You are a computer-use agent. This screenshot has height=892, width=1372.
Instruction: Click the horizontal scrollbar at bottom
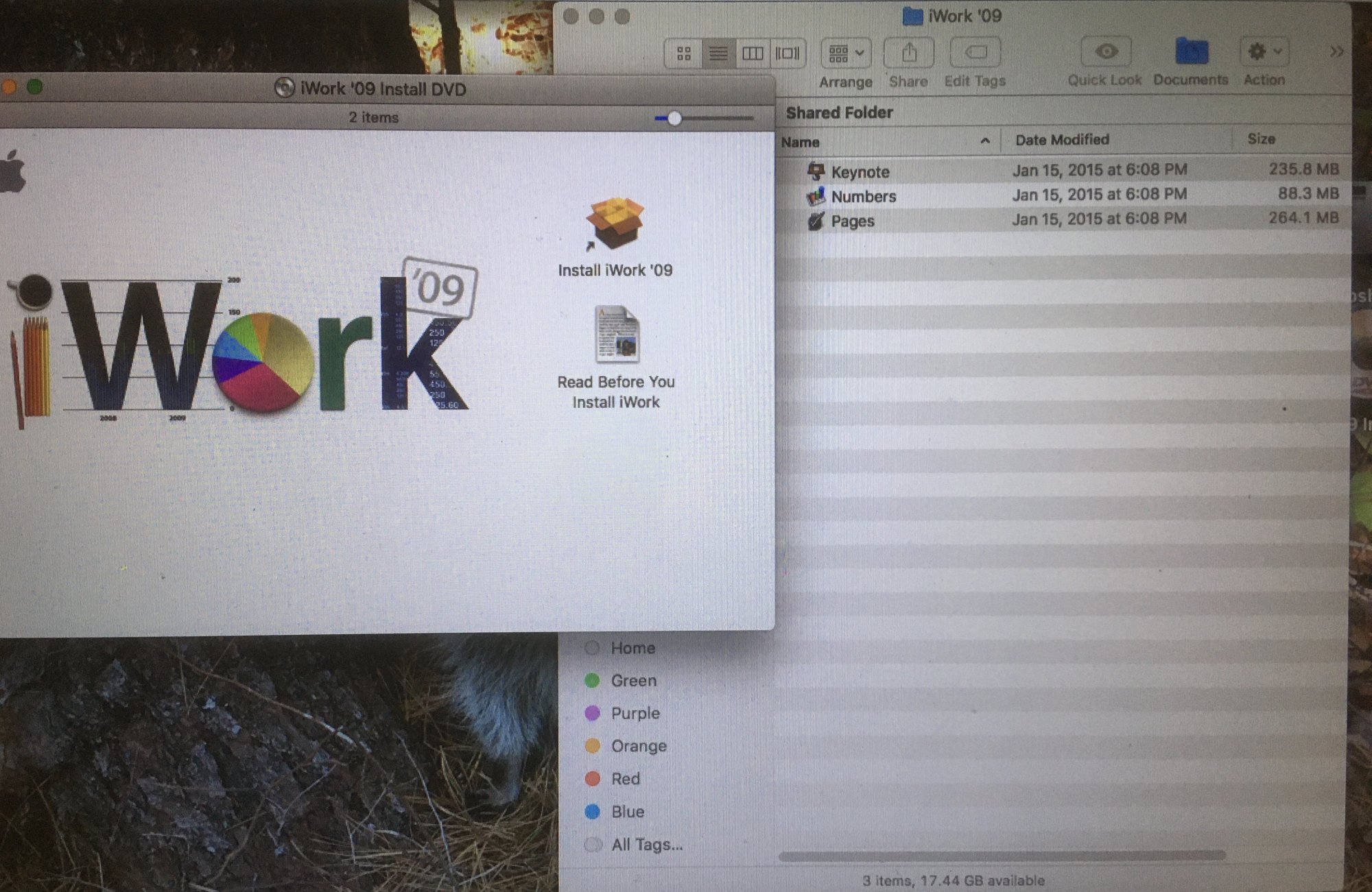pos(1002,855)
